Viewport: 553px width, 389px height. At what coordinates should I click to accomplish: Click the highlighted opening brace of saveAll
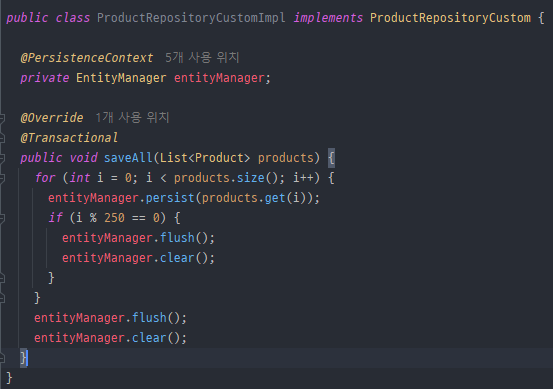tap(331, 158)
